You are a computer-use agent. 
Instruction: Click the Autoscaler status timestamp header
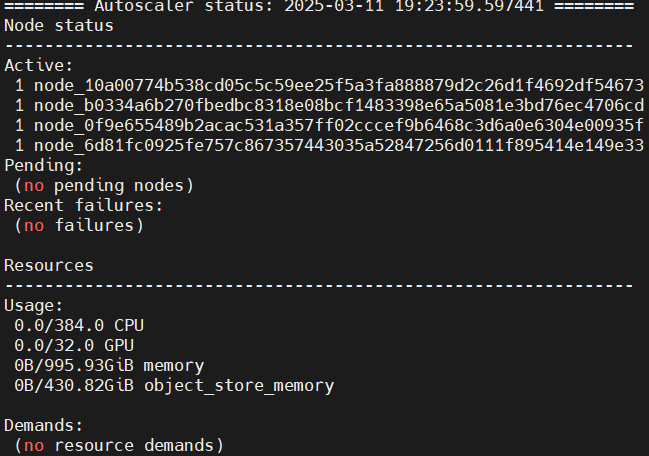tap(319, 6)
